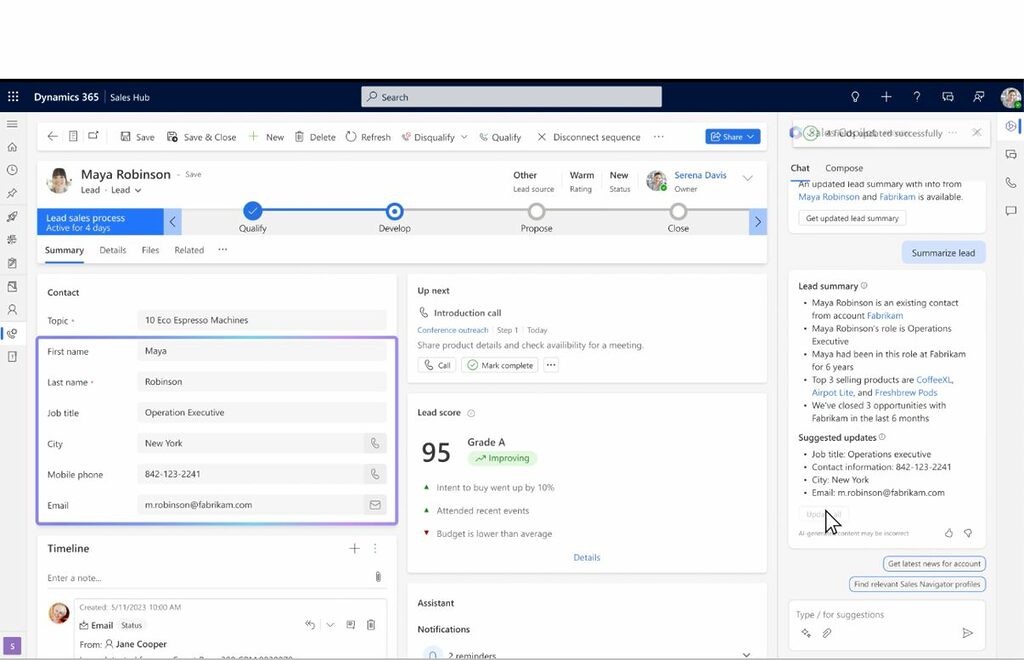Click the plus quick create icon in header
The image size is (1024, 660).
pyautogui.click(x=886, y=97)
